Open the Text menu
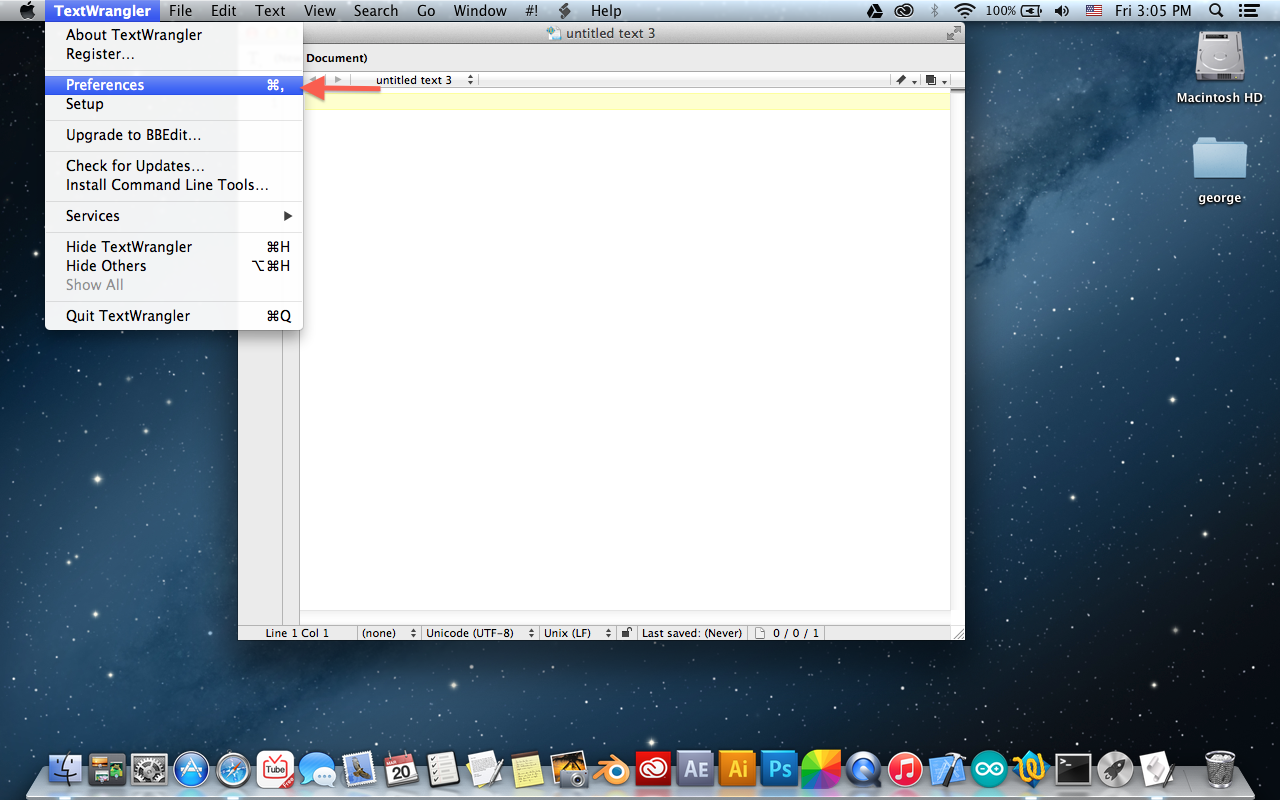This screenshot has height=800, width=1280. pyautogui.click(x=270, y=11)
